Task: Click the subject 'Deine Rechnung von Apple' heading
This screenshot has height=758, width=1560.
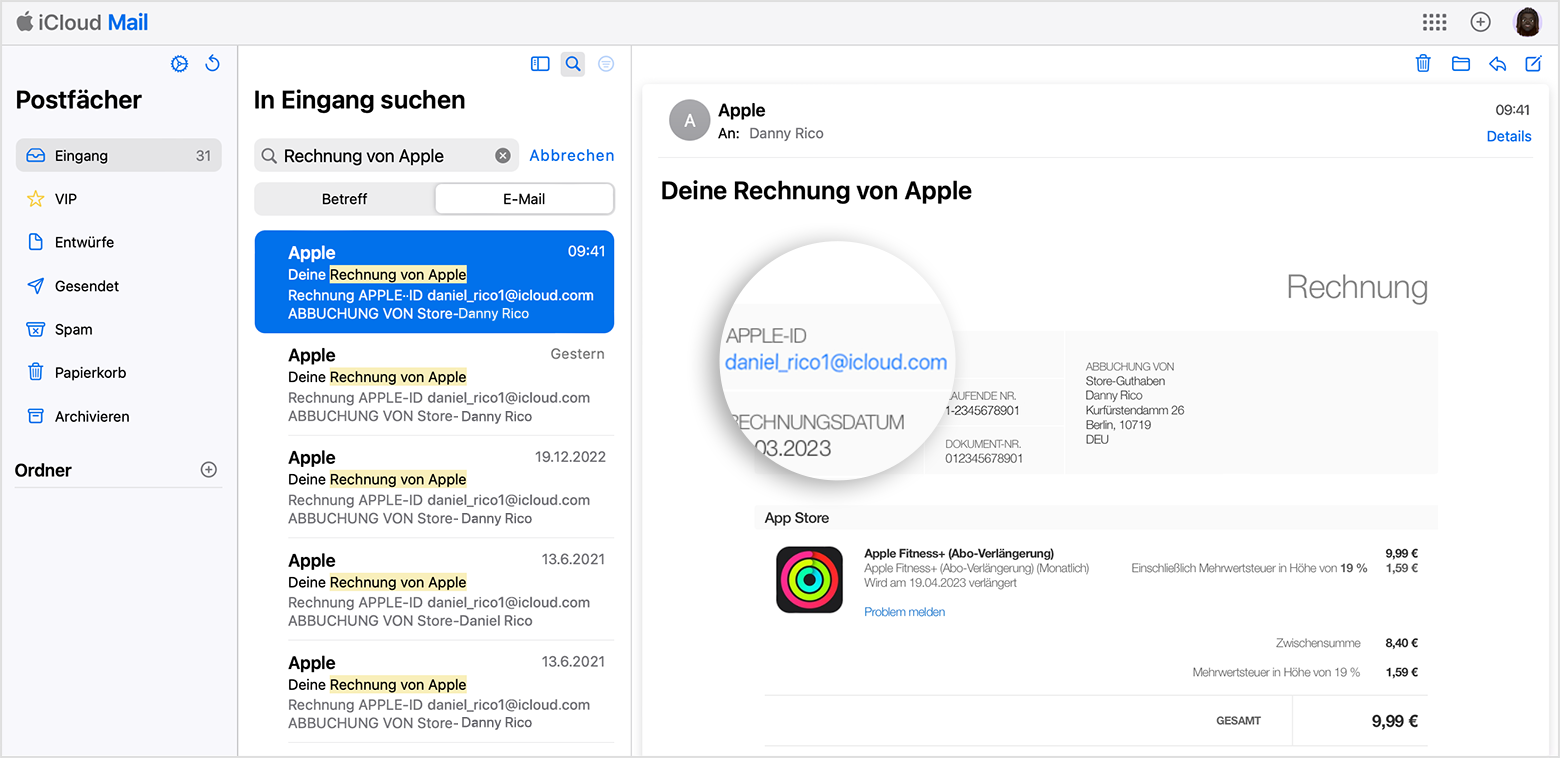Action: tap(816, 191)
